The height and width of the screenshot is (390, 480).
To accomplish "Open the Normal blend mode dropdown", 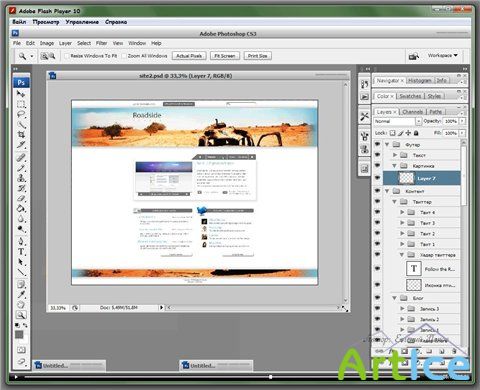I will (x=397, y=121).
